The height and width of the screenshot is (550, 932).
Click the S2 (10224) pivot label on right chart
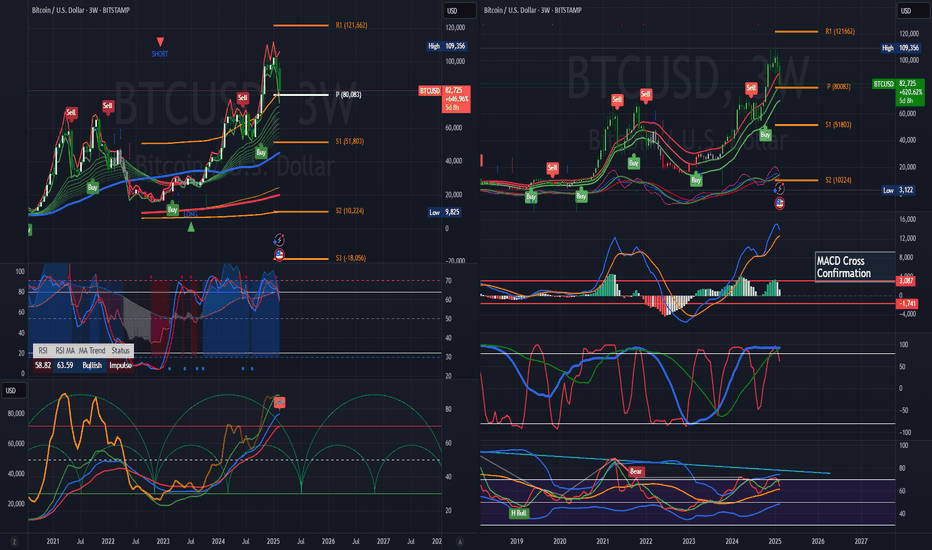click(838, 180)
